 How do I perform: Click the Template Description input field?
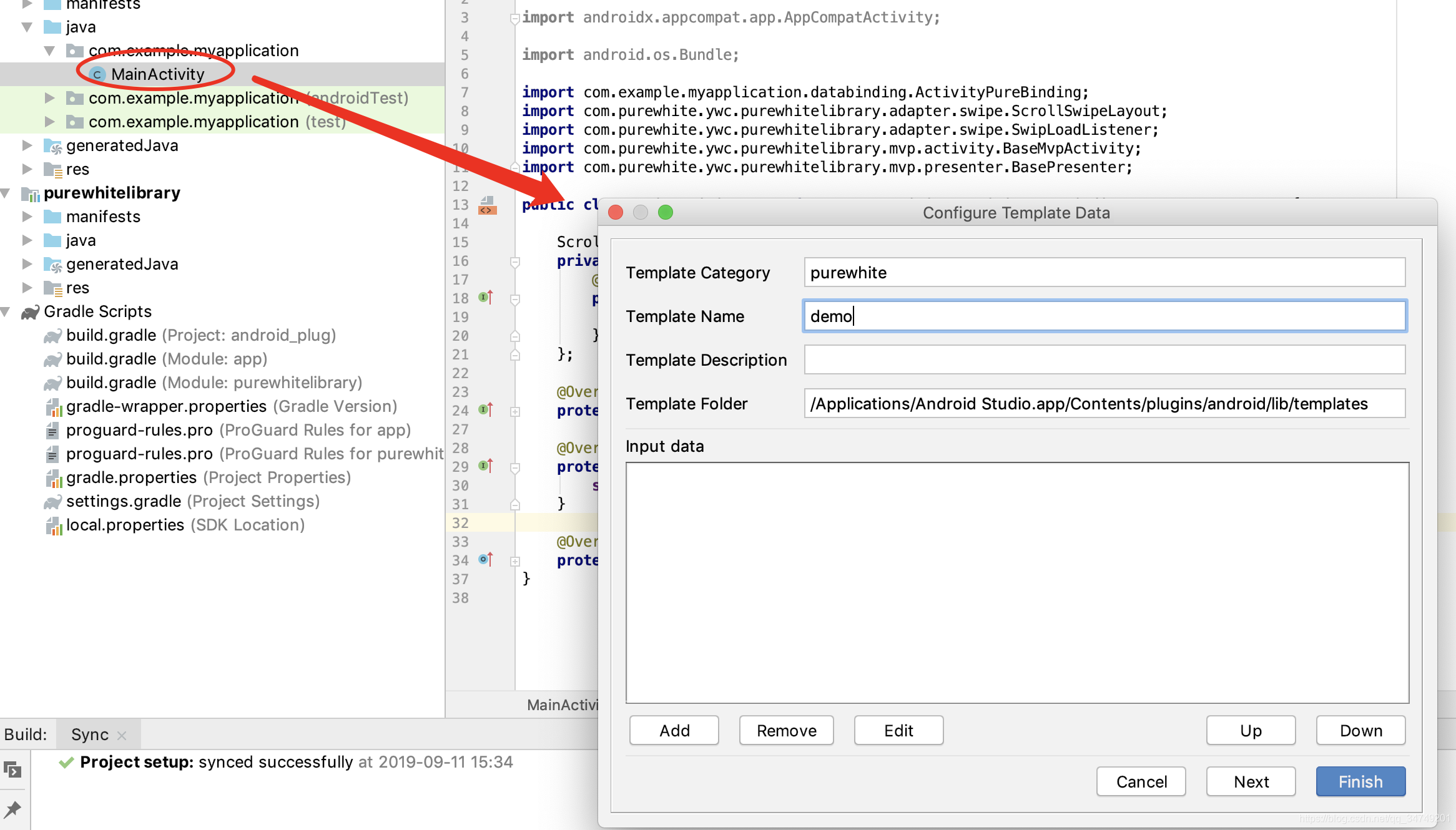pyautogui.click(x=1103, y=359)
